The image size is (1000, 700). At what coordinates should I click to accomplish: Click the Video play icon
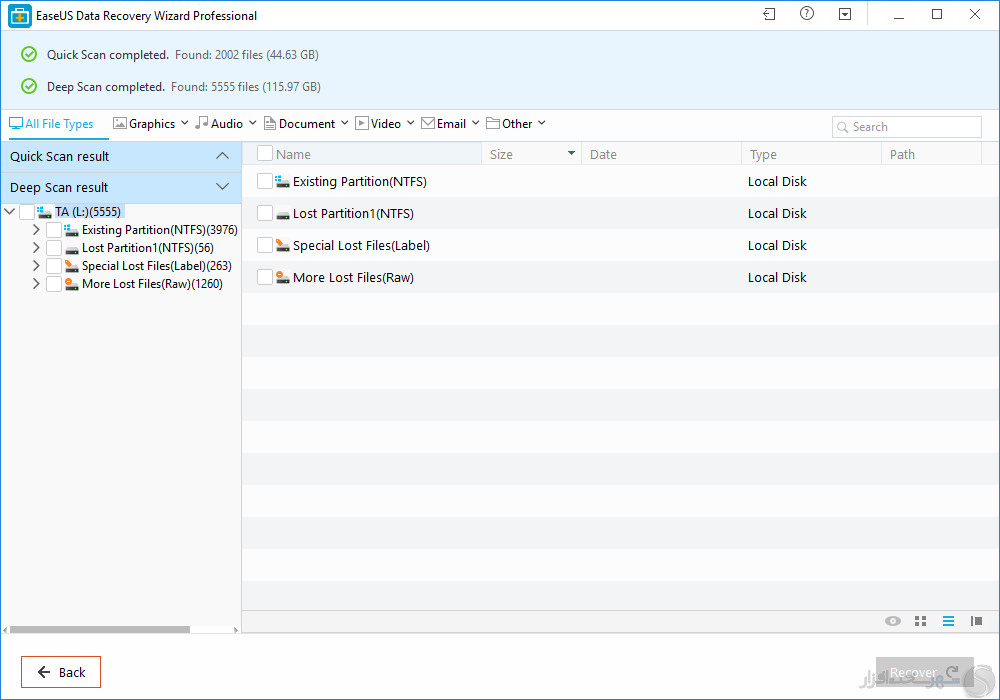click(362, 123)
